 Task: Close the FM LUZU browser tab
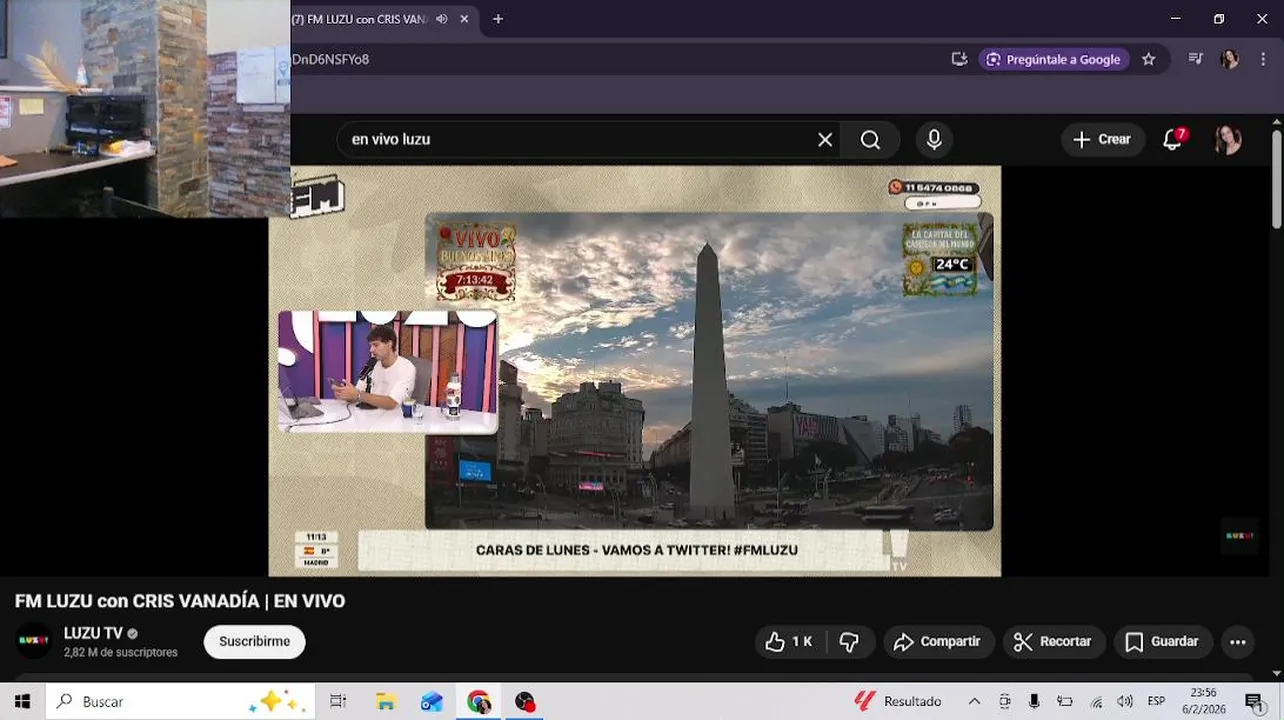[x=464, y=19]
